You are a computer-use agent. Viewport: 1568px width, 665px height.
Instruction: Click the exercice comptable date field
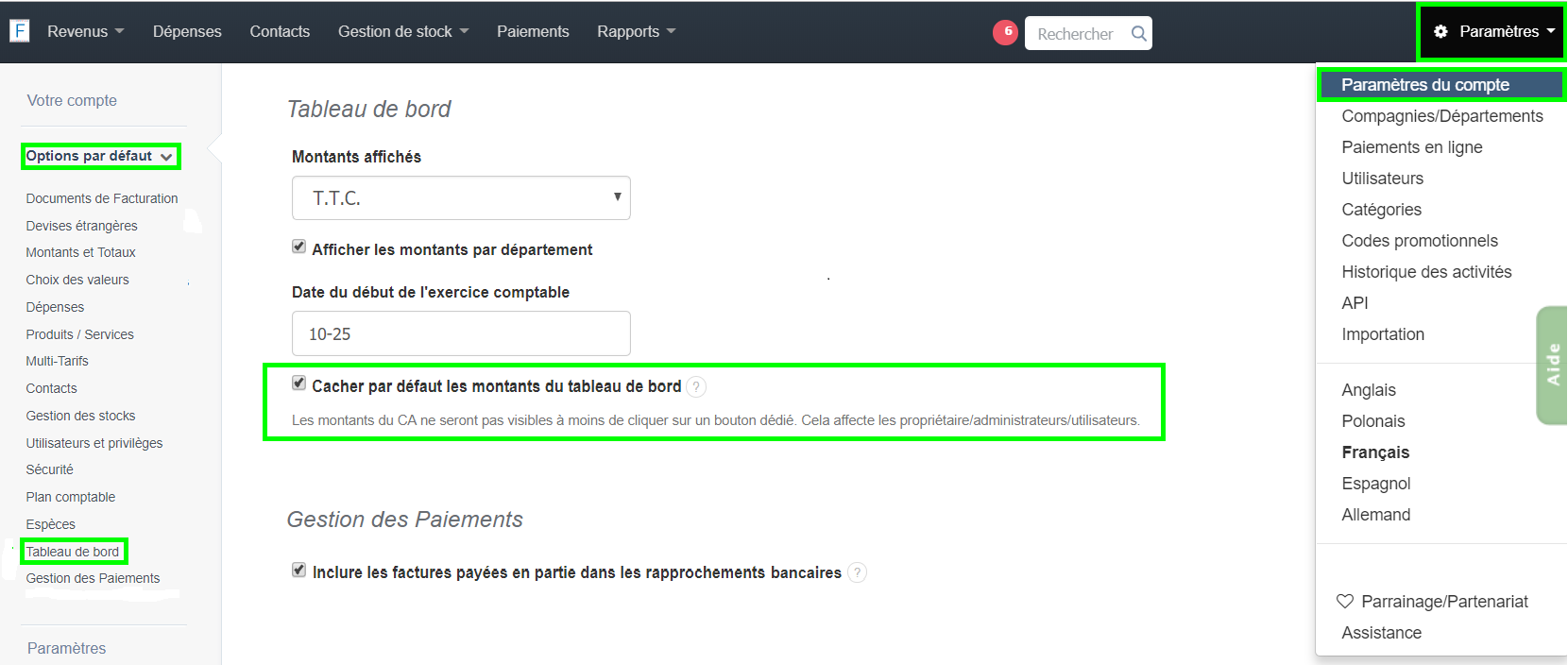tap(461, 333)
